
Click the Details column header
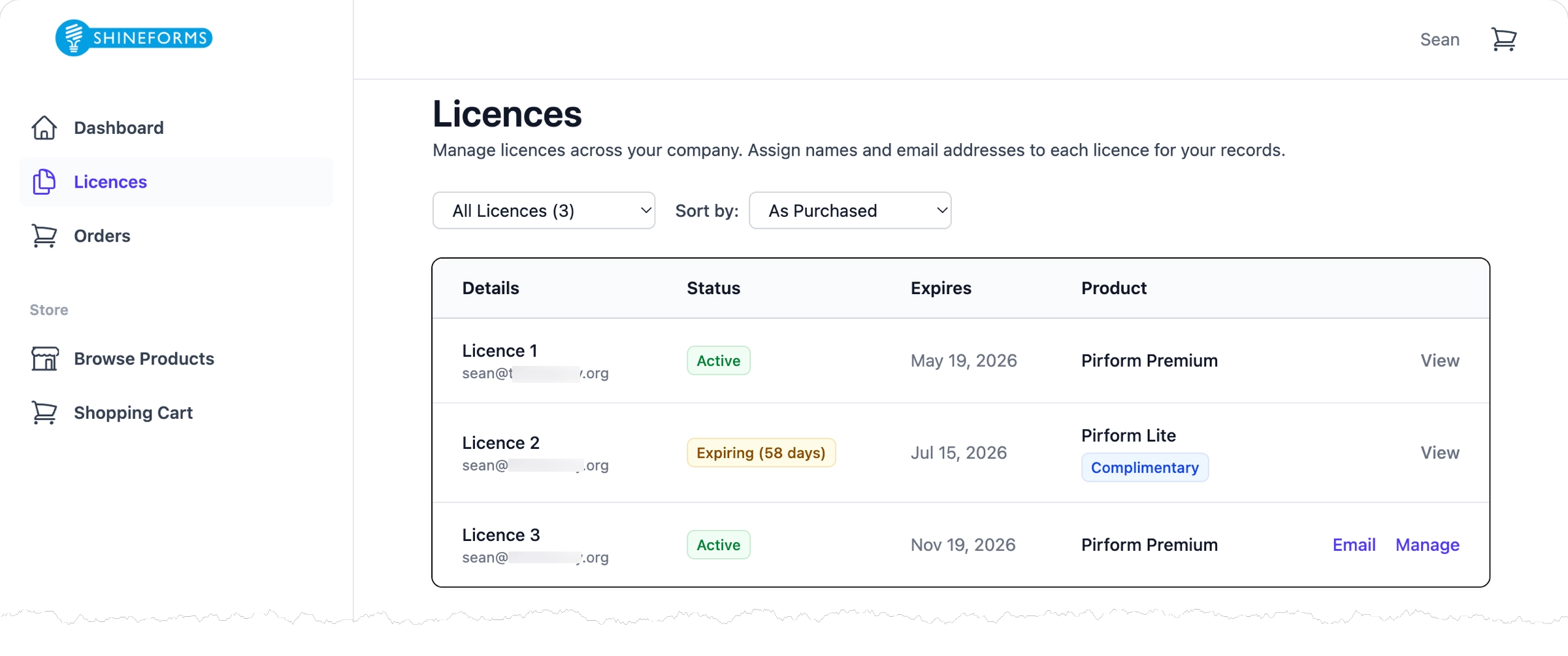491,288
